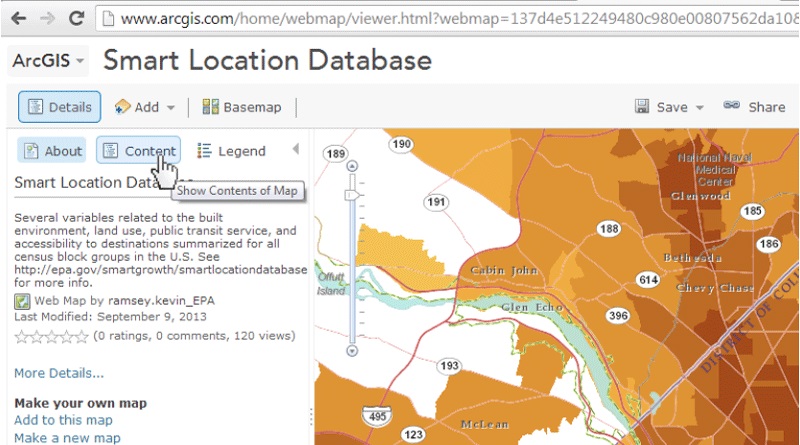Click route marker 185 on map

(753, 211)
